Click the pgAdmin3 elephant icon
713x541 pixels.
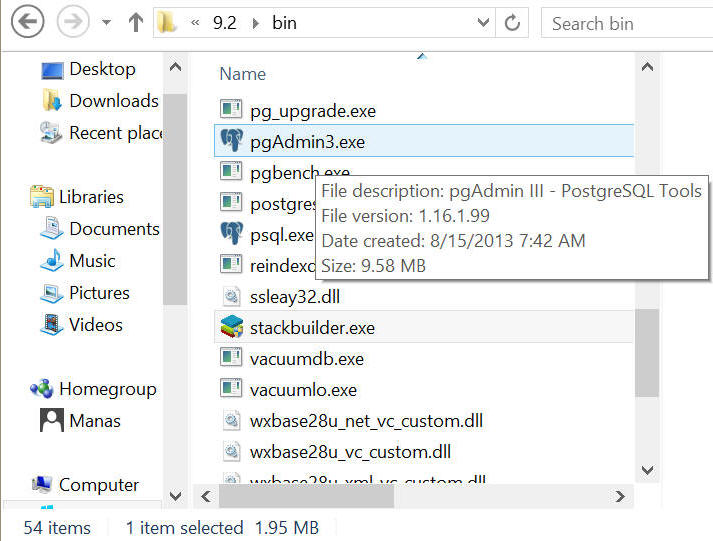point(232,140)
